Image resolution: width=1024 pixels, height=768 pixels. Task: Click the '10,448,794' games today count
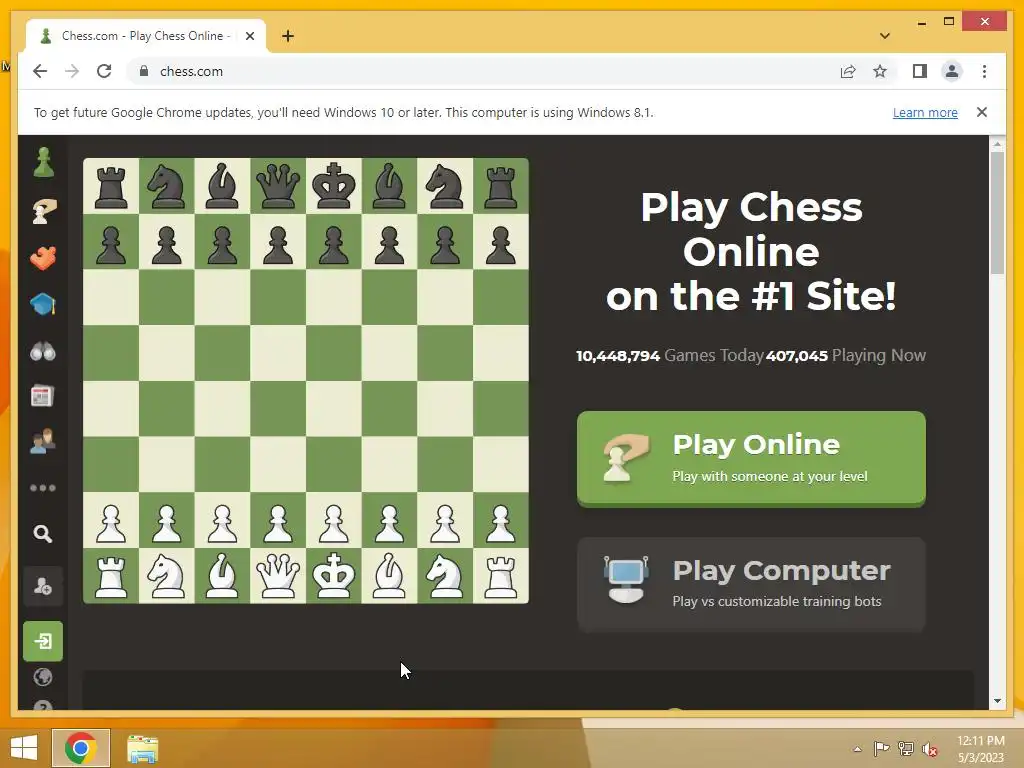[618, 356]
